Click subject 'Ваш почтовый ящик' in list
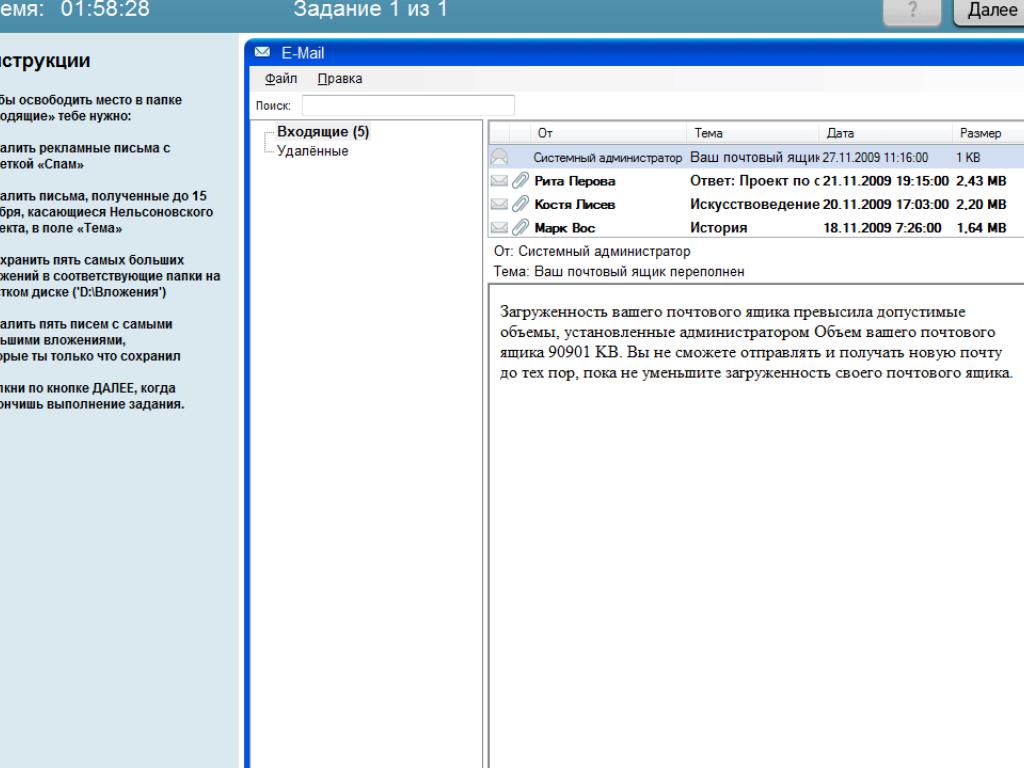Screen dimensions: 1024x768 [754, 157]
